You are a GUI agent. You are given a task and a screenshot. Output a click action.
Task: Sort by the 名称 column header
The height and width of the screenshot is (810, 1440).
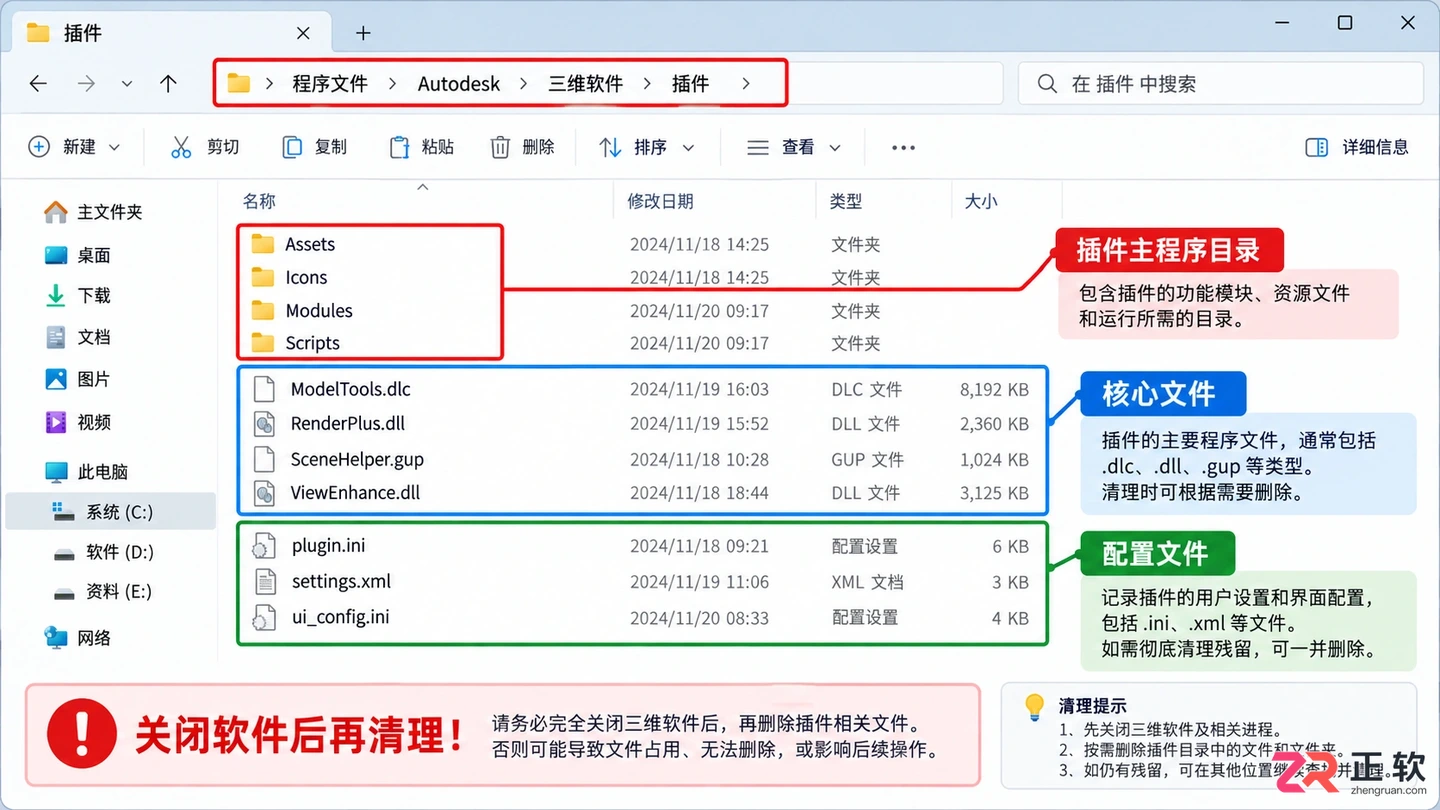[259, 201]
